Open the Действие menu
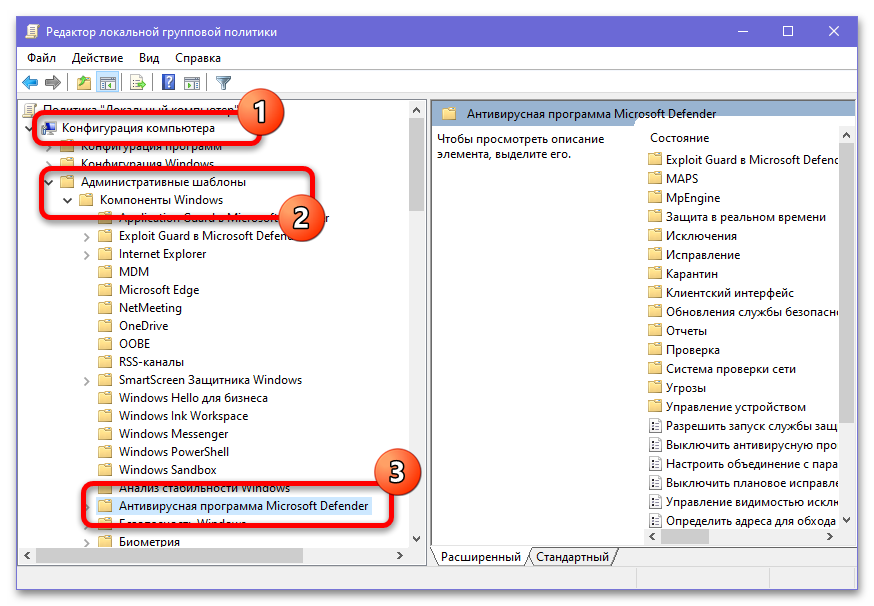 [98, 58]
